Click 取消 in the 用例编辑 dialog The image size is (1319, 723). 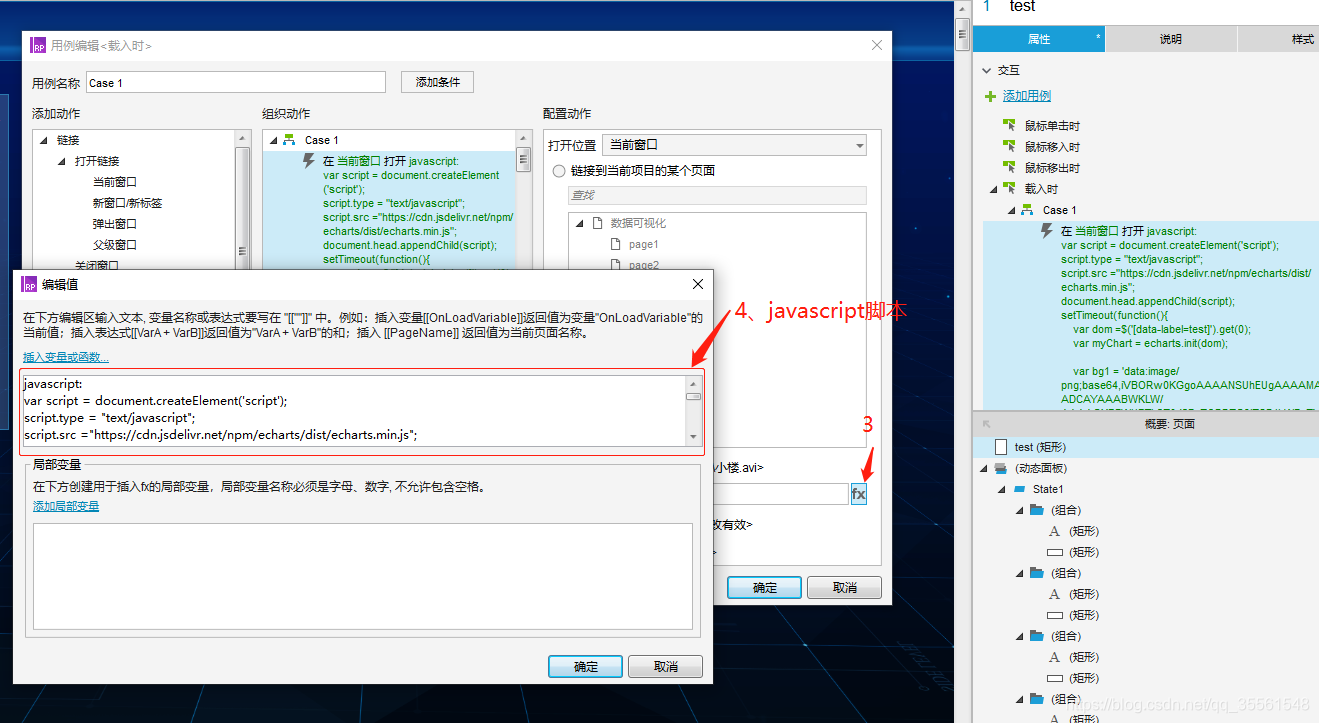[x=845, y=588]
